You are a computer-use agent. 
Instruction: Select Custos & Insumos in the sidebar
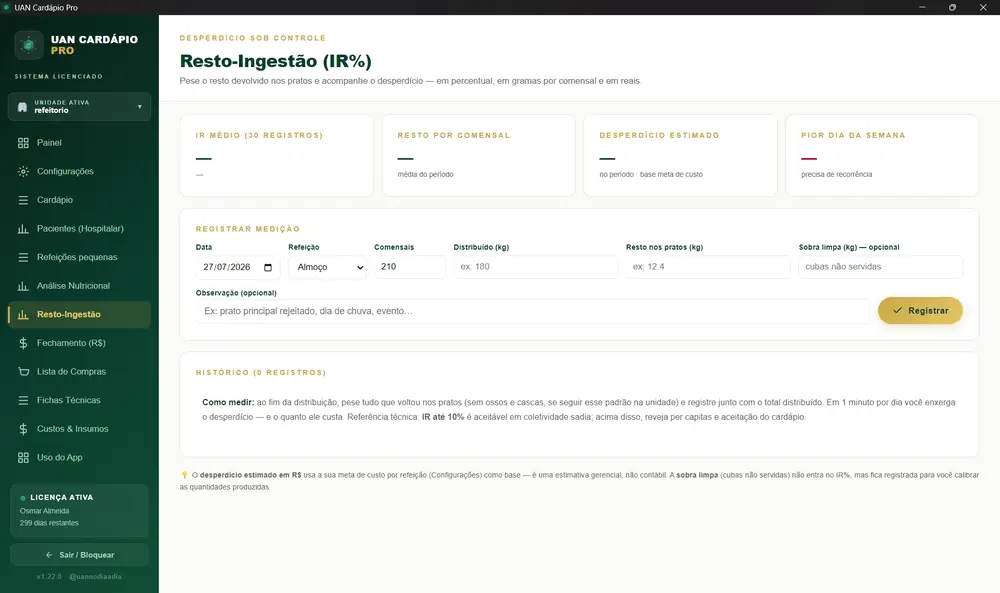80,428
